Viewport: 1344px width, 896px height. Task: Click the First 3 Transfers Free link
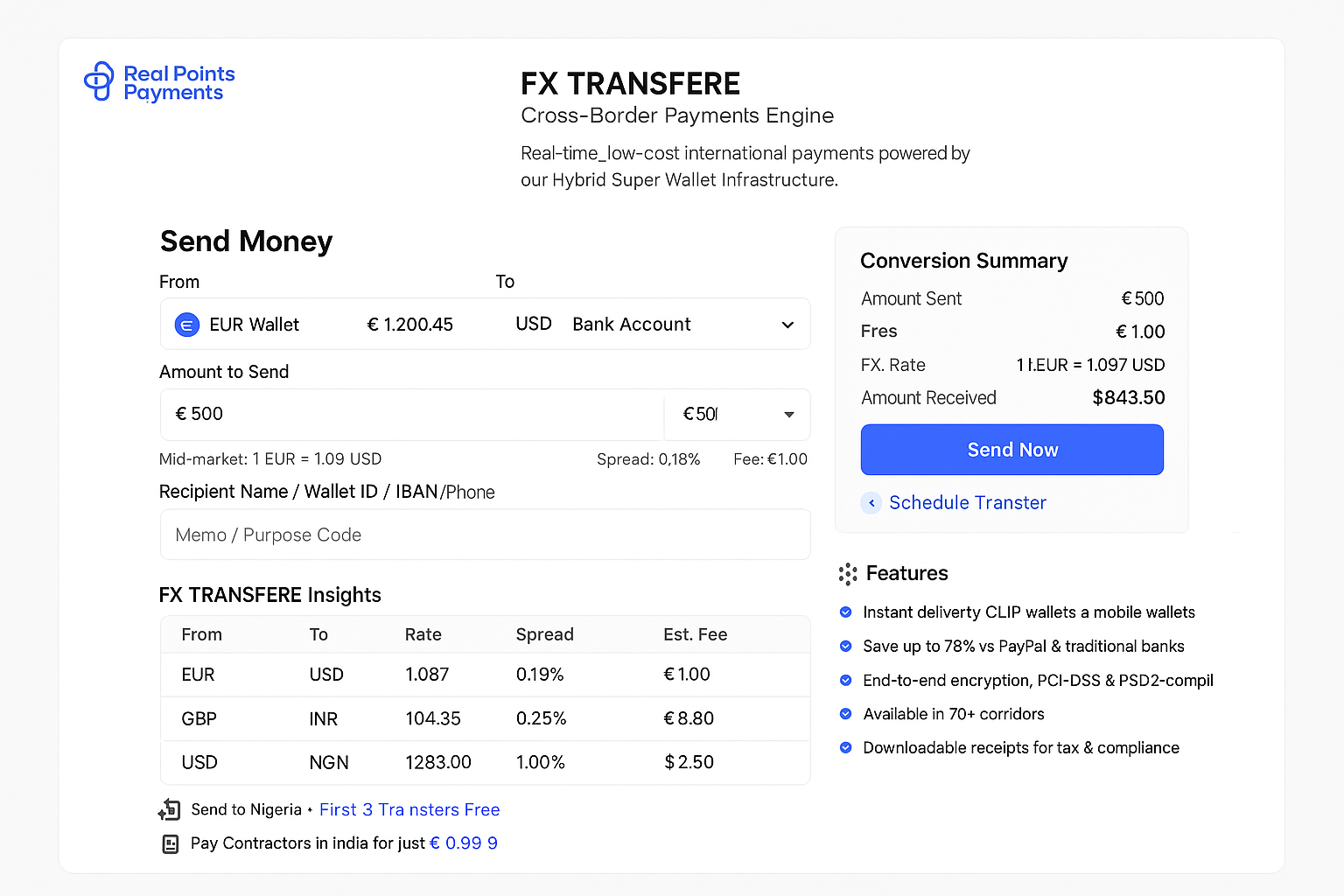tap(409, 809)
